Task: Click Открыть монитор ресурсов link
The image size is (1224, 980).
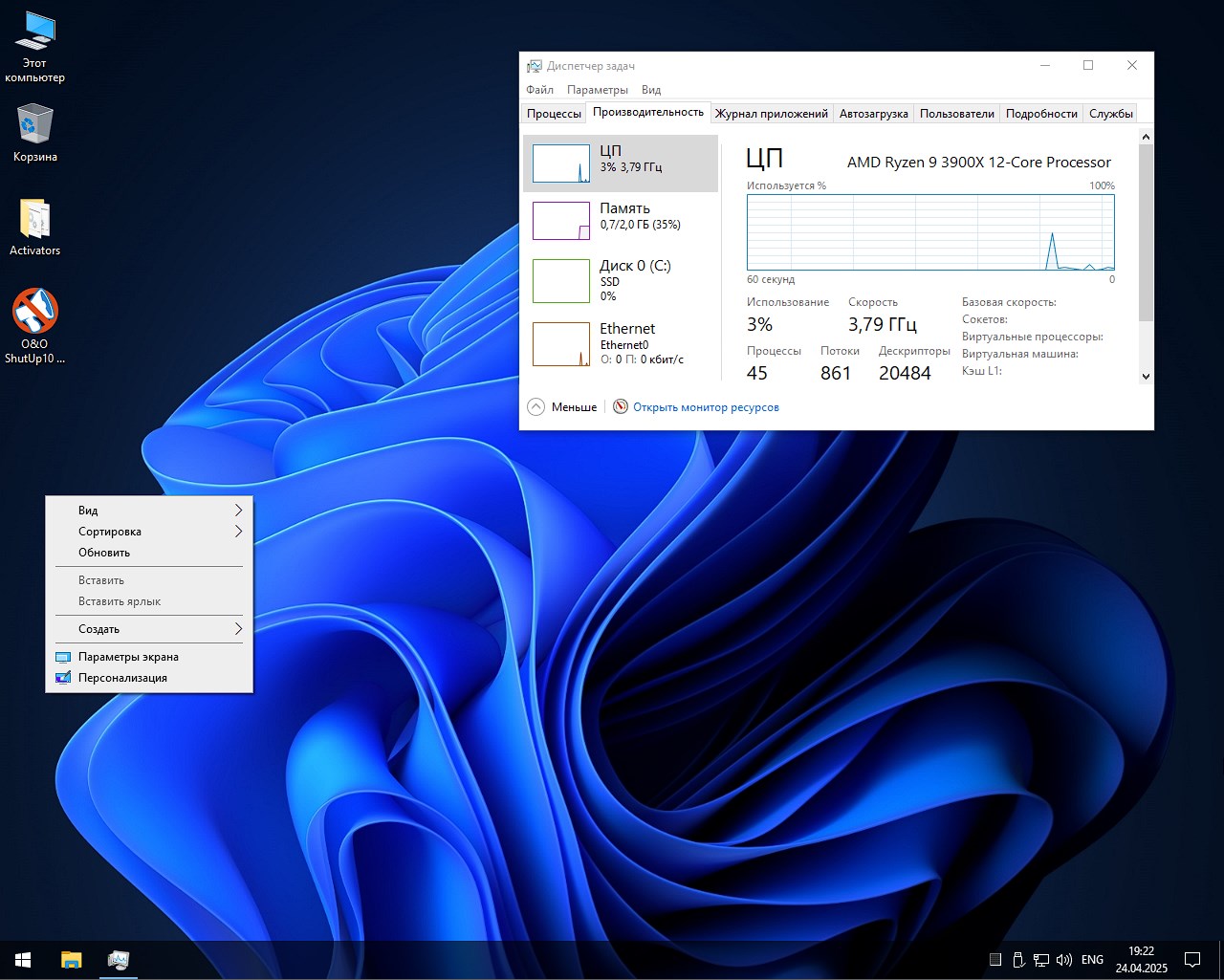Action: click(x=706, y=407)
